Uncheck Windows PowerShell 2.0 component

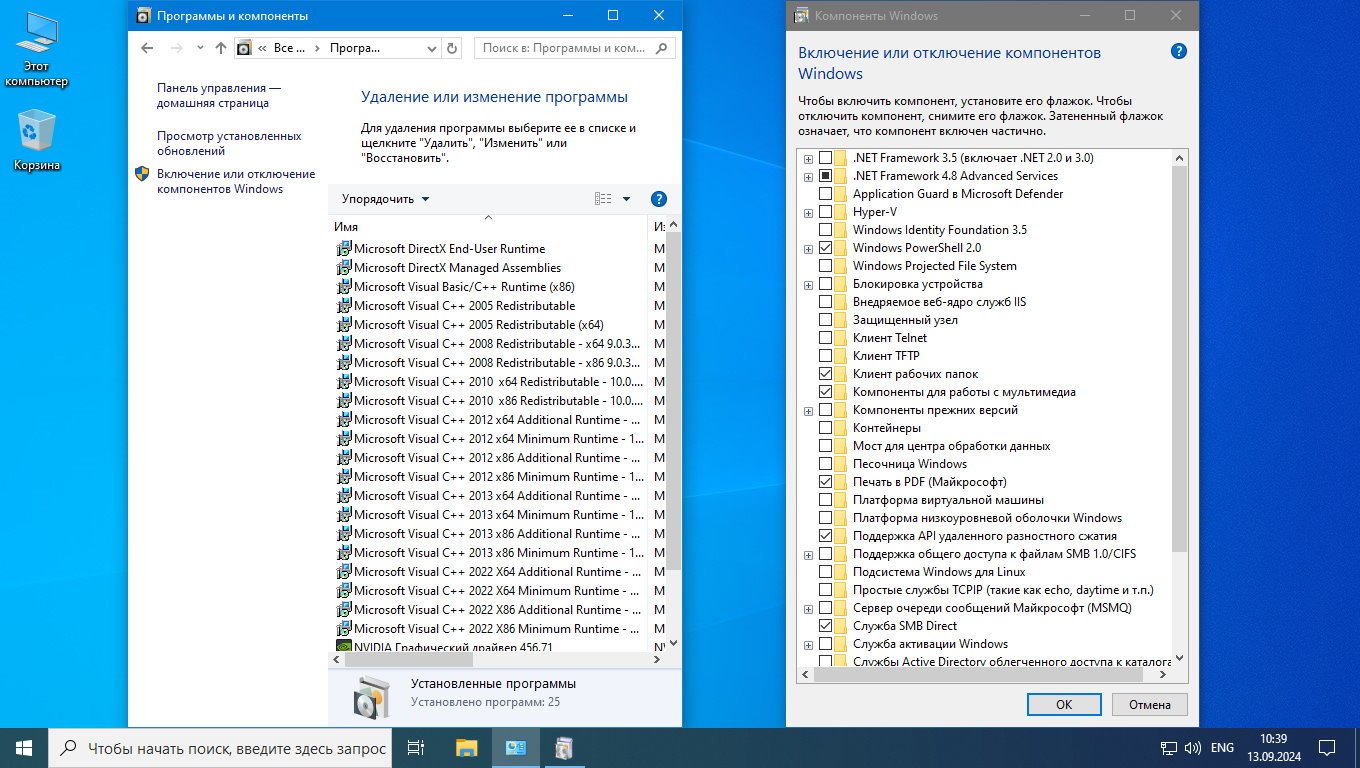825,248
